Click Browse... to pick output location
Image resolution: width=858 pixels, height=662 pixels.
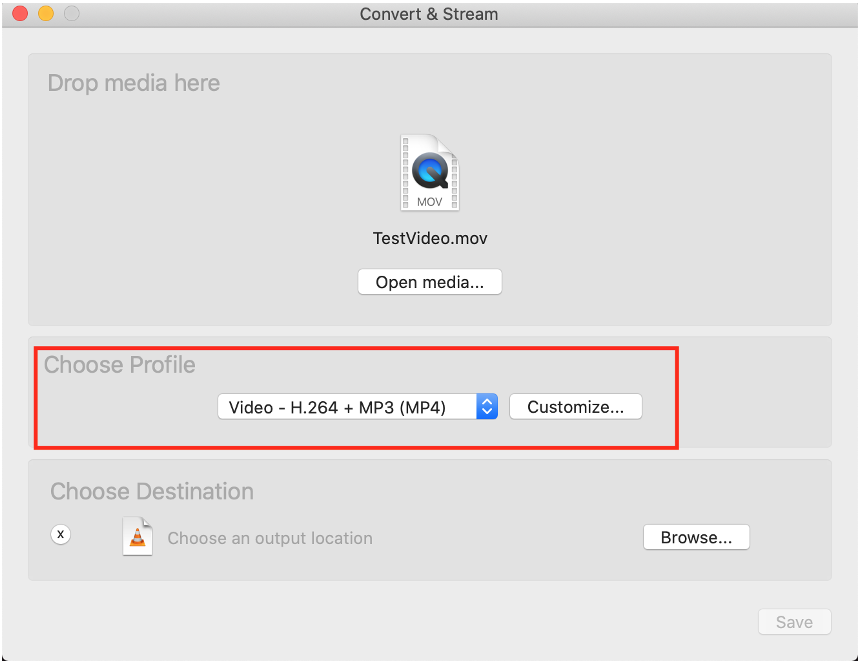click(695, 537)
